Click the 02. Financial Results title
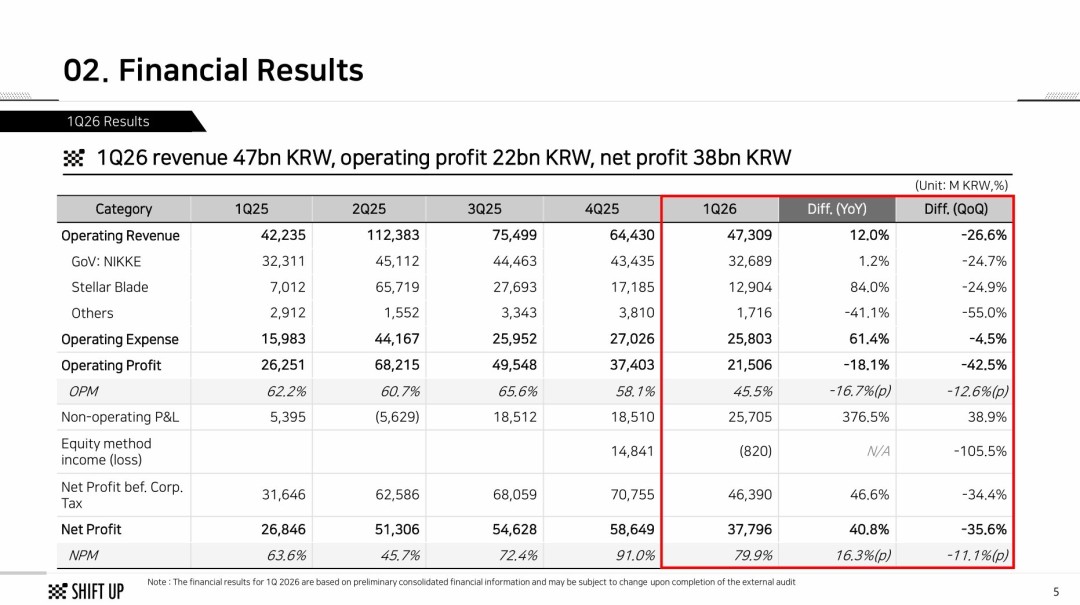Image resolution: width=1080 pixels, height=605 pixels. point(214,70)
